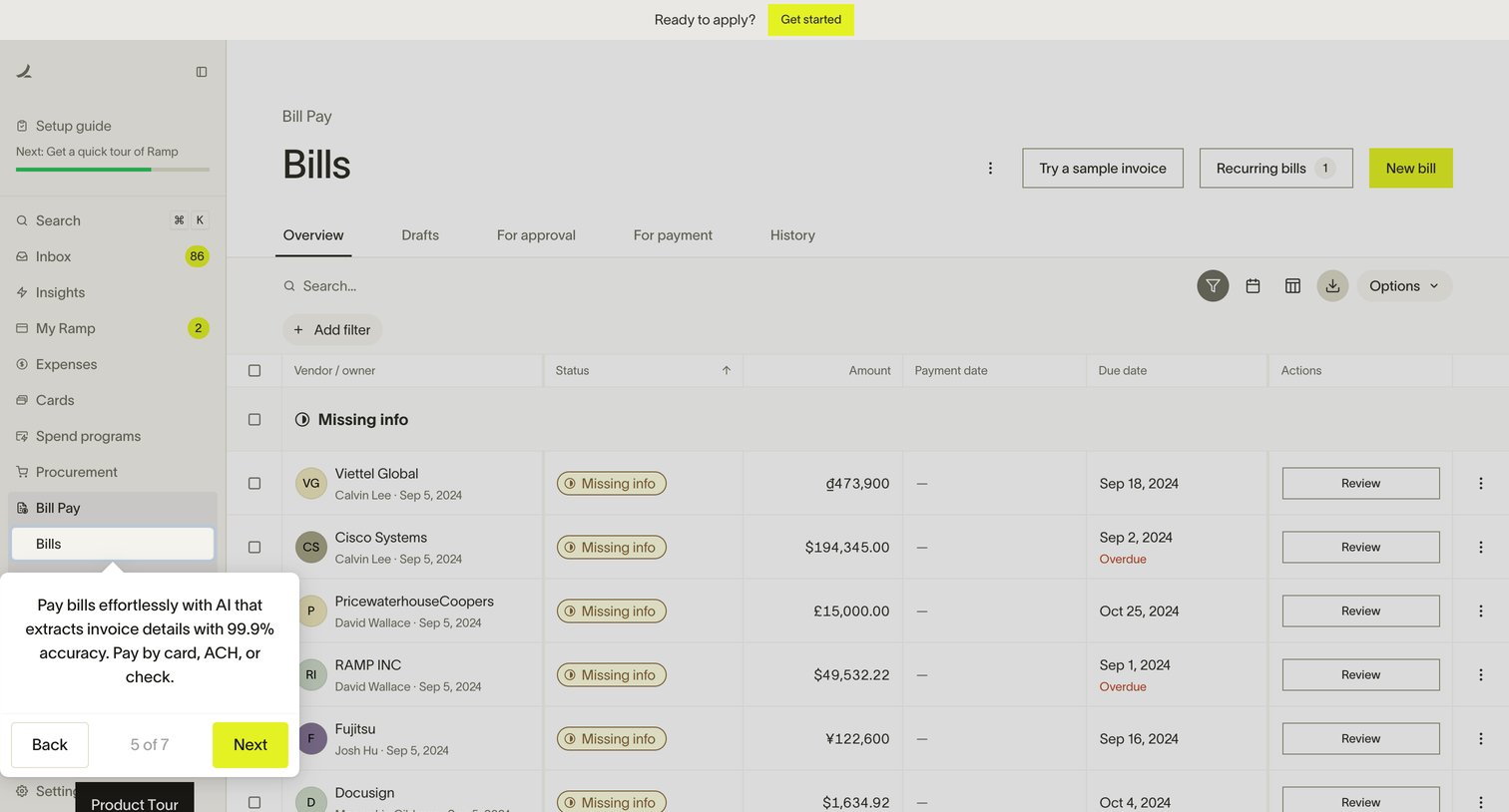Open My Ramp in the sidebar
1509x812 pixels.
113,328
